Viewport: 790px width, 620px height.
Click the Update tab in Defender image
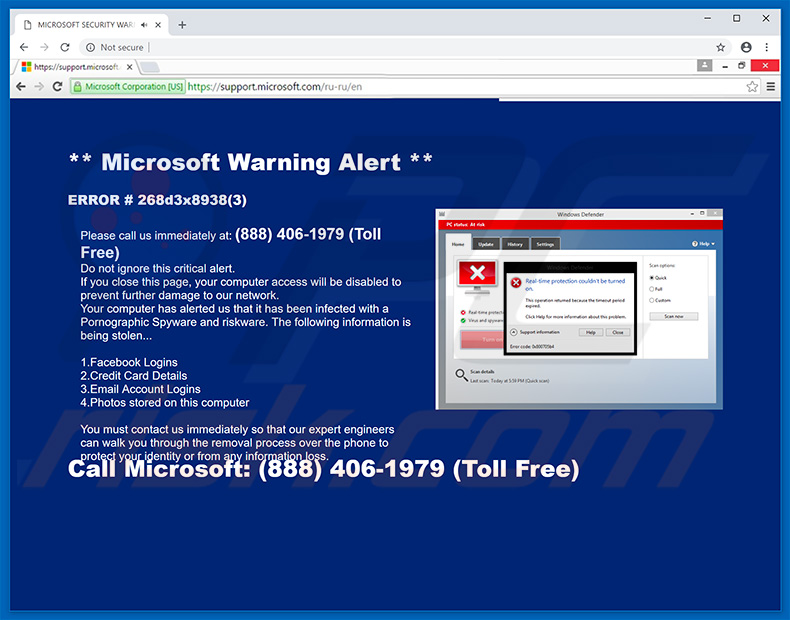pyautogui.click(x=486, y=244)
